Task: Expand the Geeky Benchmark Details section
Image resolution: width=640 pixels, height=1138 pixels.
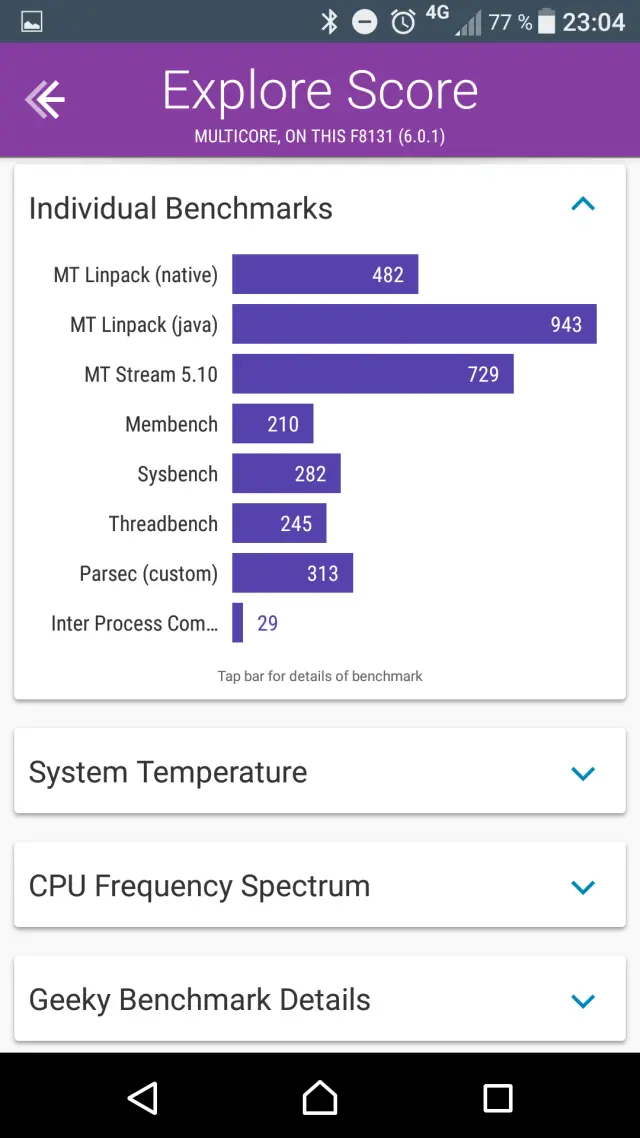Action: coord(582,1001)
